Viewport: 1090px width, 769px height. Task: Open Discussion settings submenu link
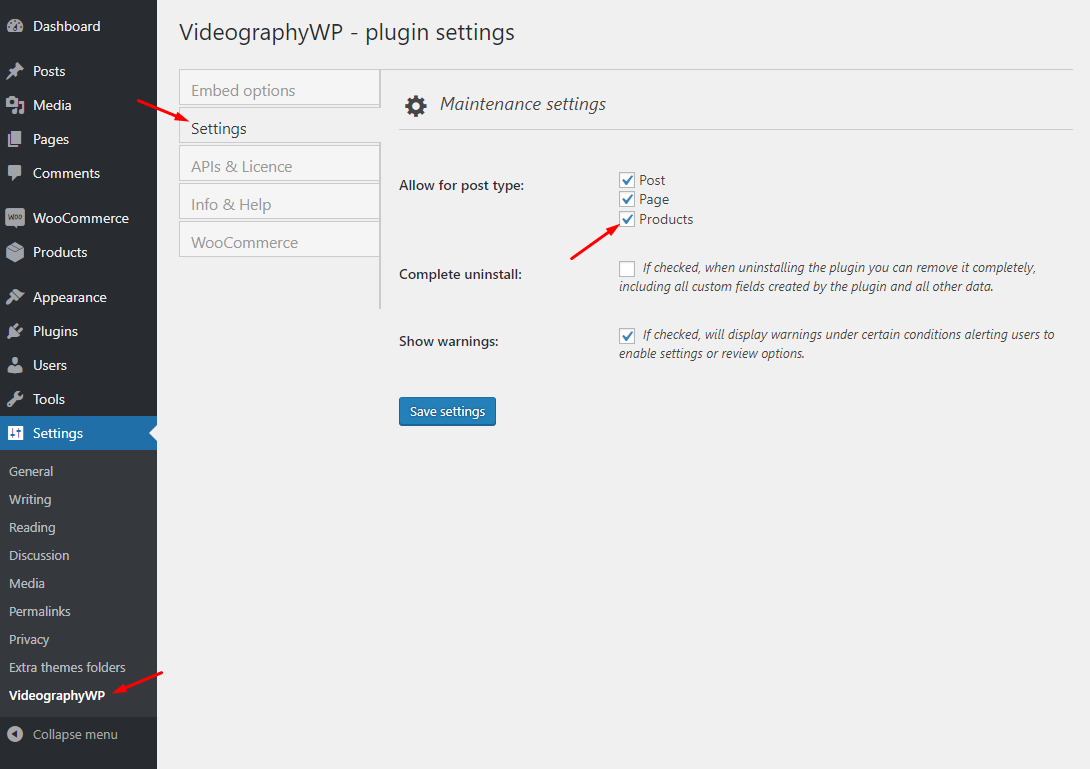(39, 556)
